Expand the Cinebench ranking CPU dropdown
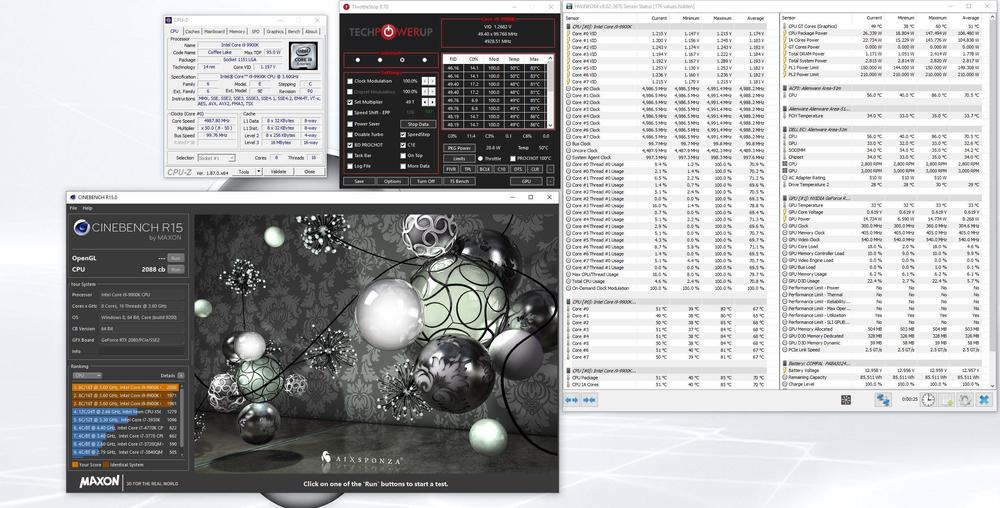The width and height of the screenshot is (1000, 508). click(99, 375)
